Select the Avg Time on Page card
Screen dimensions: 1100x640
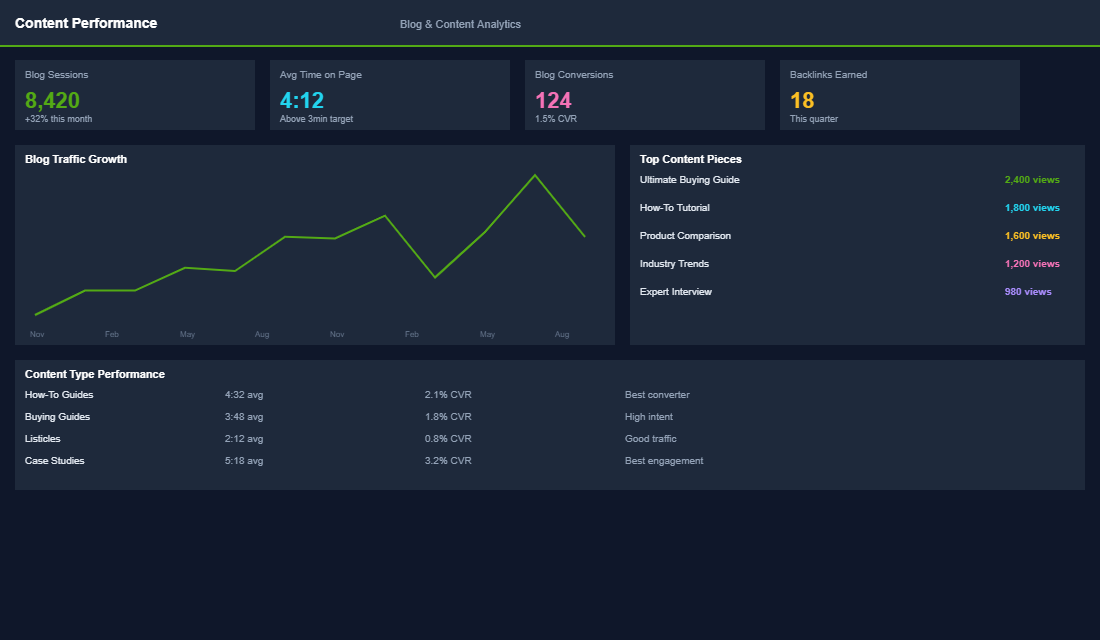tap(389, 95)
